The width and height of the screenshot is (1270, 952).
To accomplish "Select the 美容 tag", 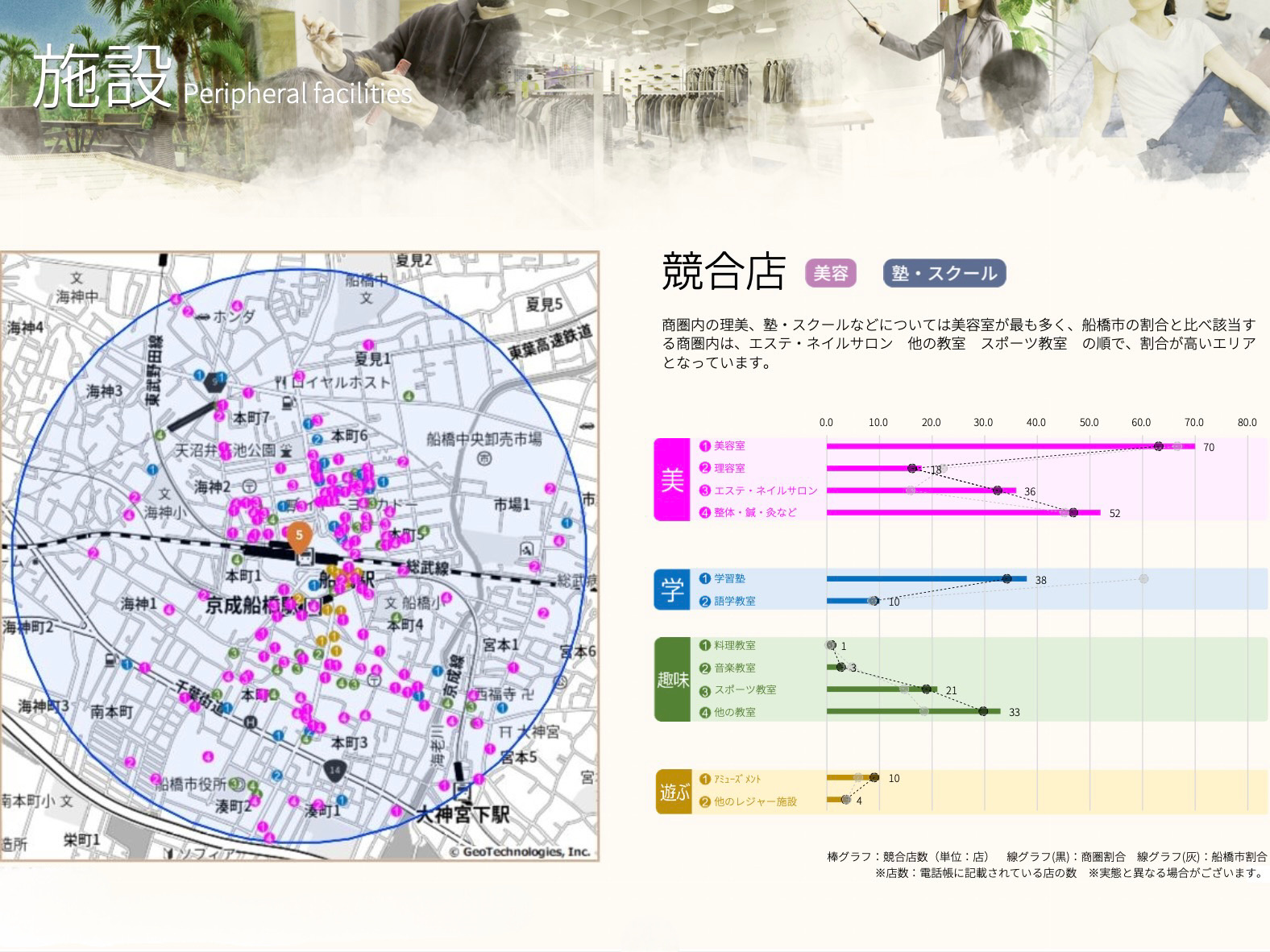I will click(x=830, y=273).
